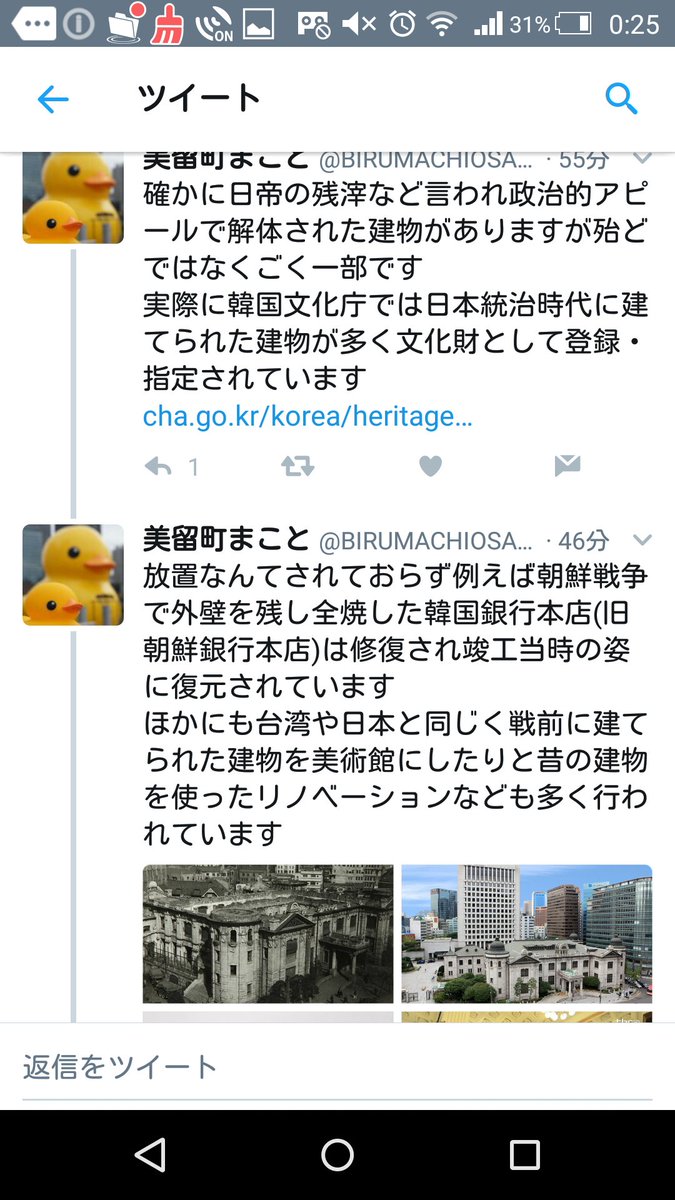The width and height of the screenshot is (675, 1200).
Task: Share the 55分 tweet via message icon
Action: coord(567,466)
